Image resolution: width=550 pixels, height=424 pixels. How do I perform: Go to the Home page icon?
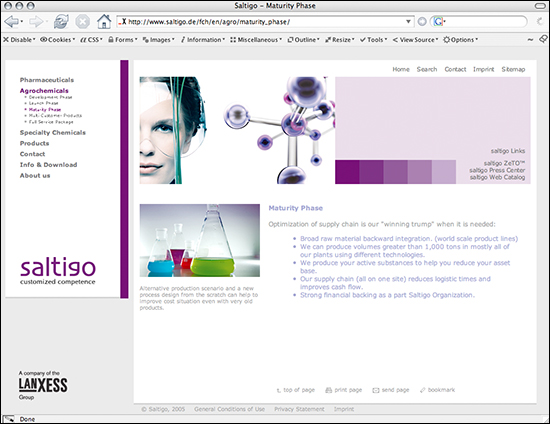[x=104, y=21]
